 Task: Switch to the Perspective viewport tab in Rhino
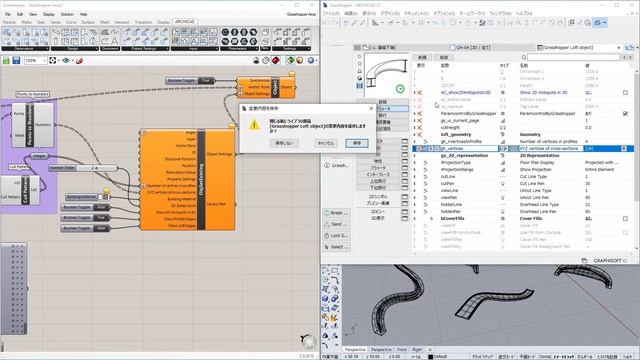pos(355,350)
